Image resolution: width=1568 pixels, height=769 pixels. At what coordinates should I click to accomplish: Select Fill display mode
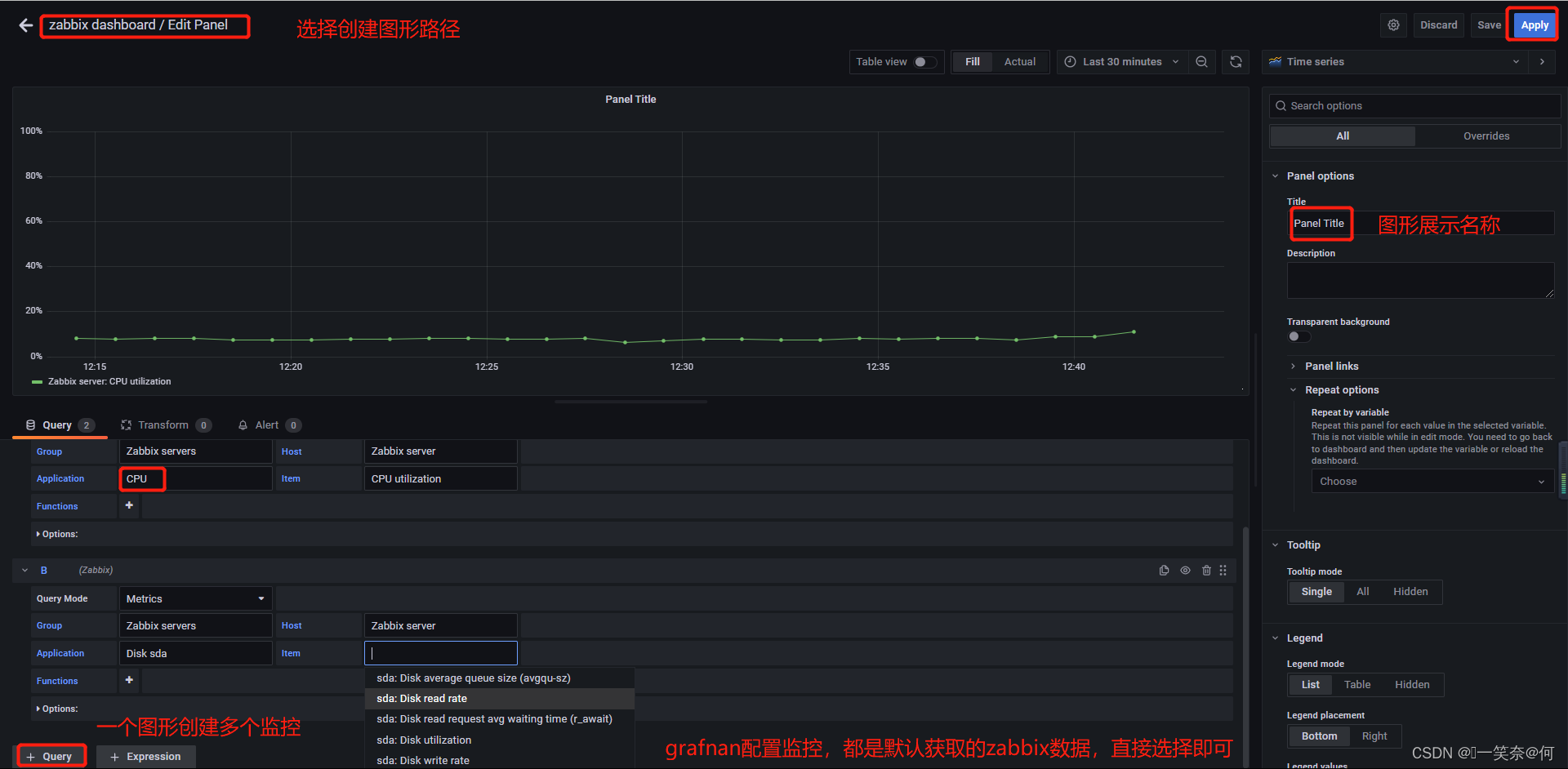coord(972,62)
